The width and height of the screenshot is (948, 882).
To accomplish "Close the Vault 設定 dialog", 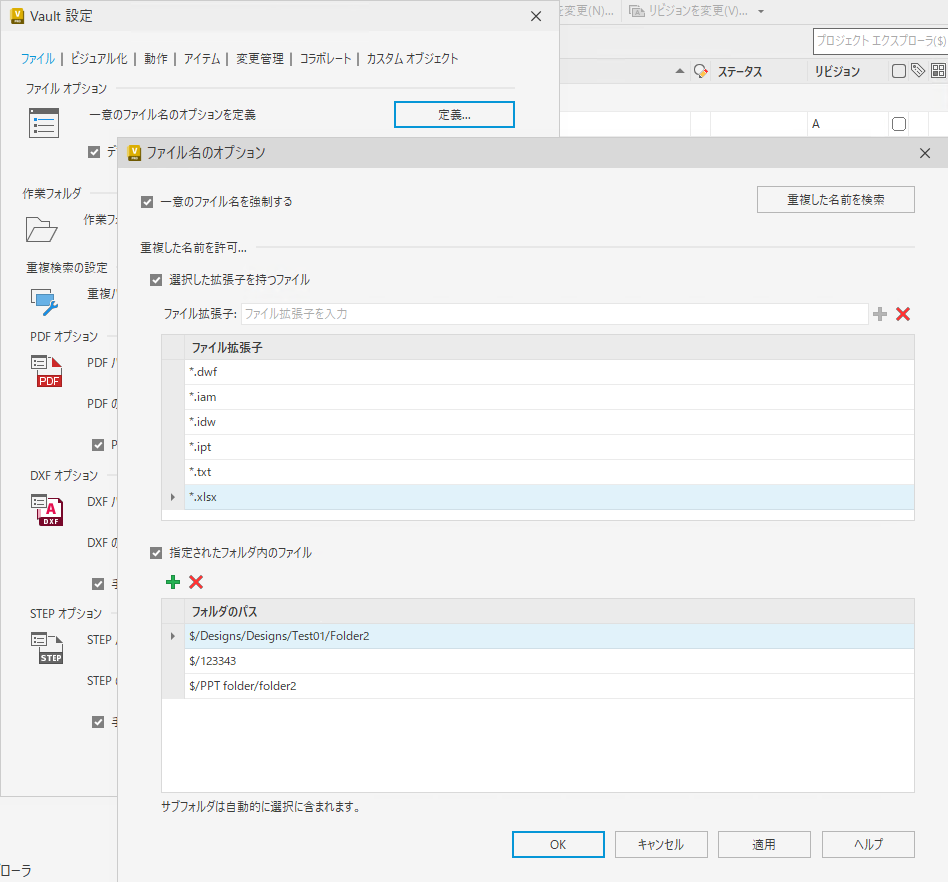I will tap(536, 16).
